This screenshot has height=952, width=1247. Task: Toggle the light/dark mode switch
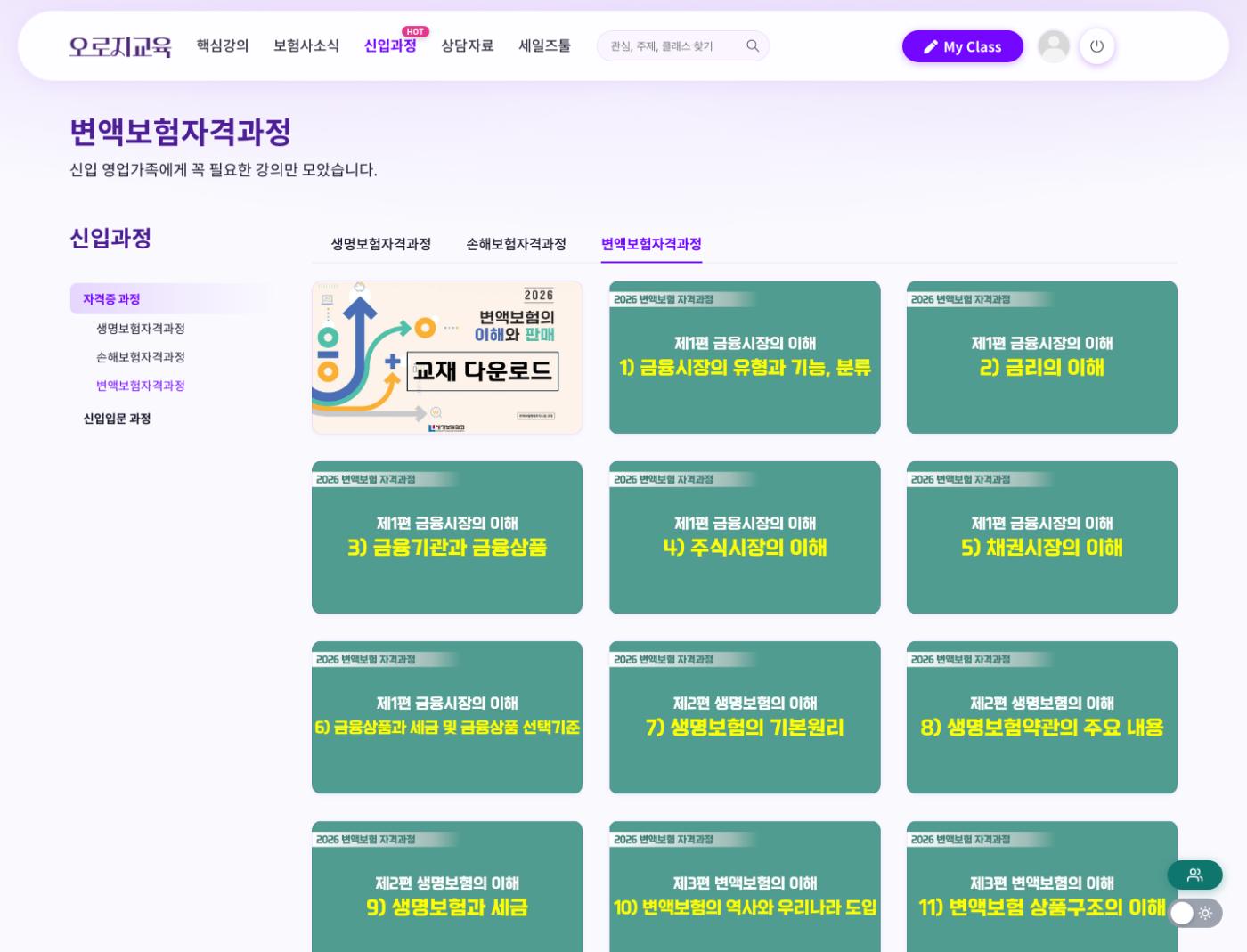pyautogui.click(x=1195, y=913)
